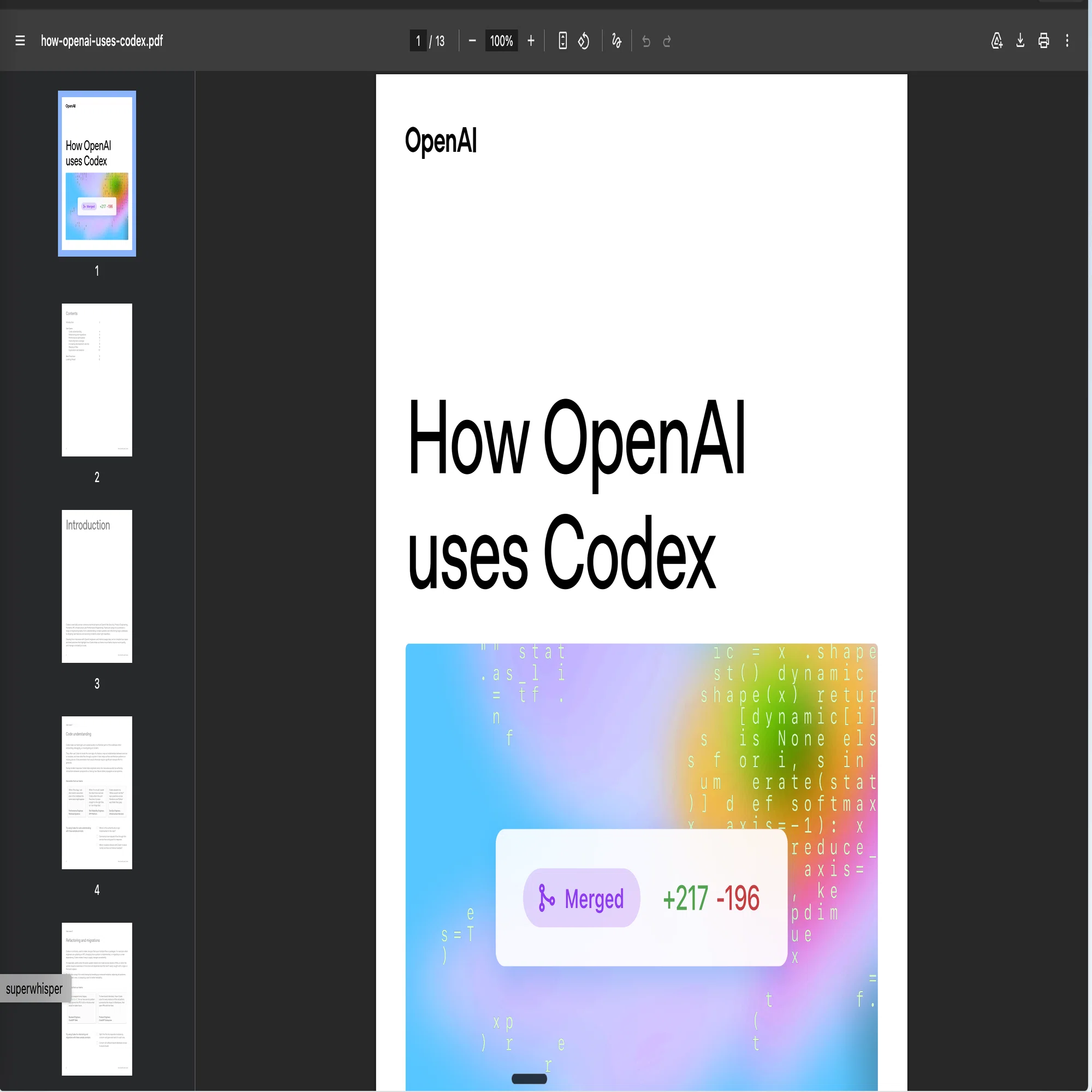The image size is (1092, 1092).
Task: Click the purple Merged badge
Action: point(581,898)
